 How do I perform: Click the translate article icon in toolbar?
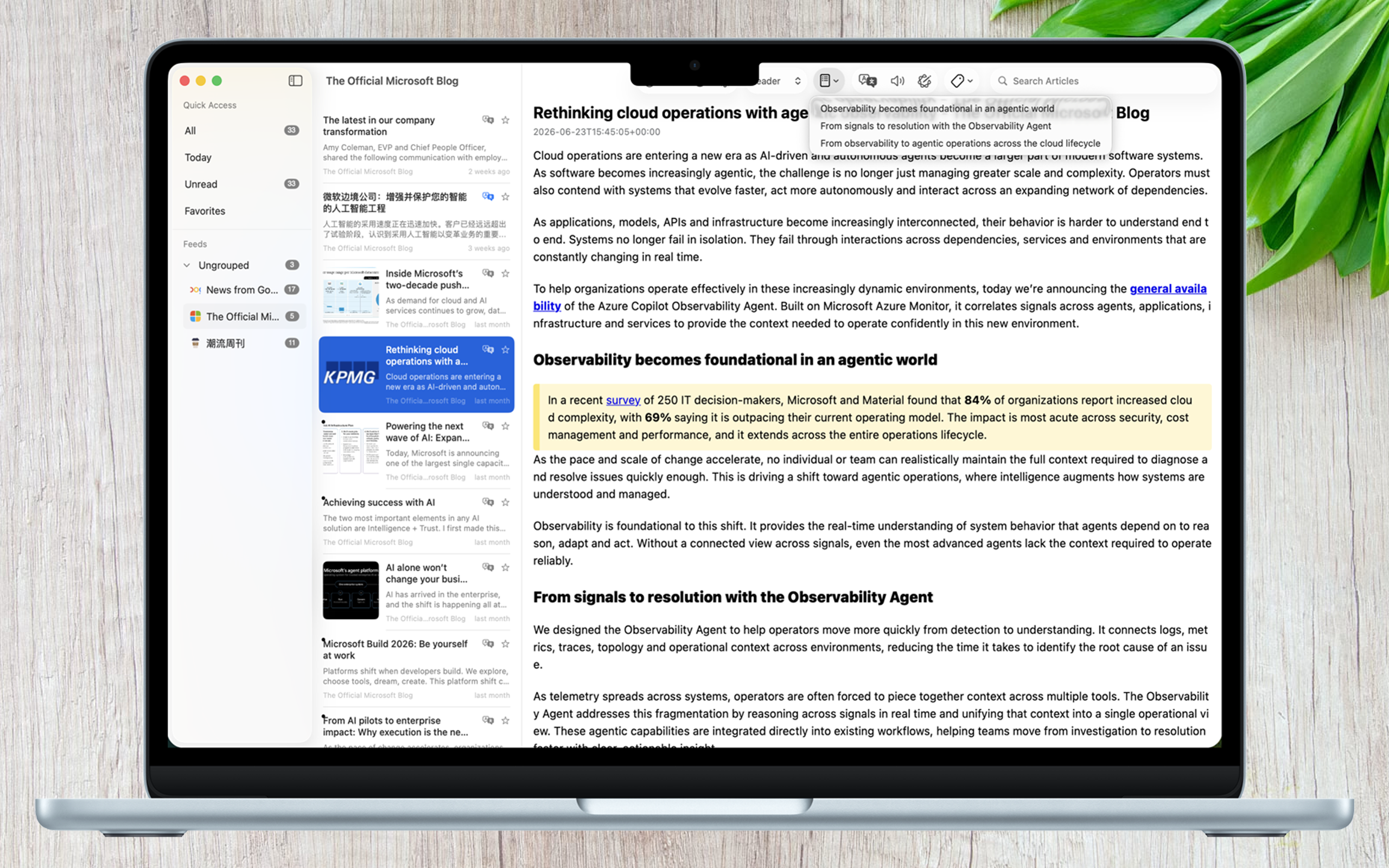click(866, 81)
